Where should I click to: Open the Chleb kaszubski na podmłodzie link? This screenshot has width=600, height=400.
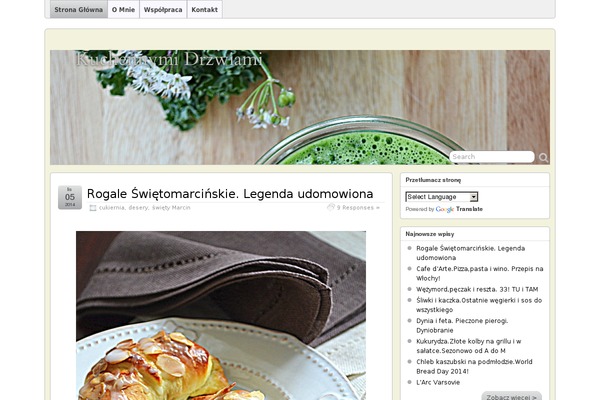474,366
